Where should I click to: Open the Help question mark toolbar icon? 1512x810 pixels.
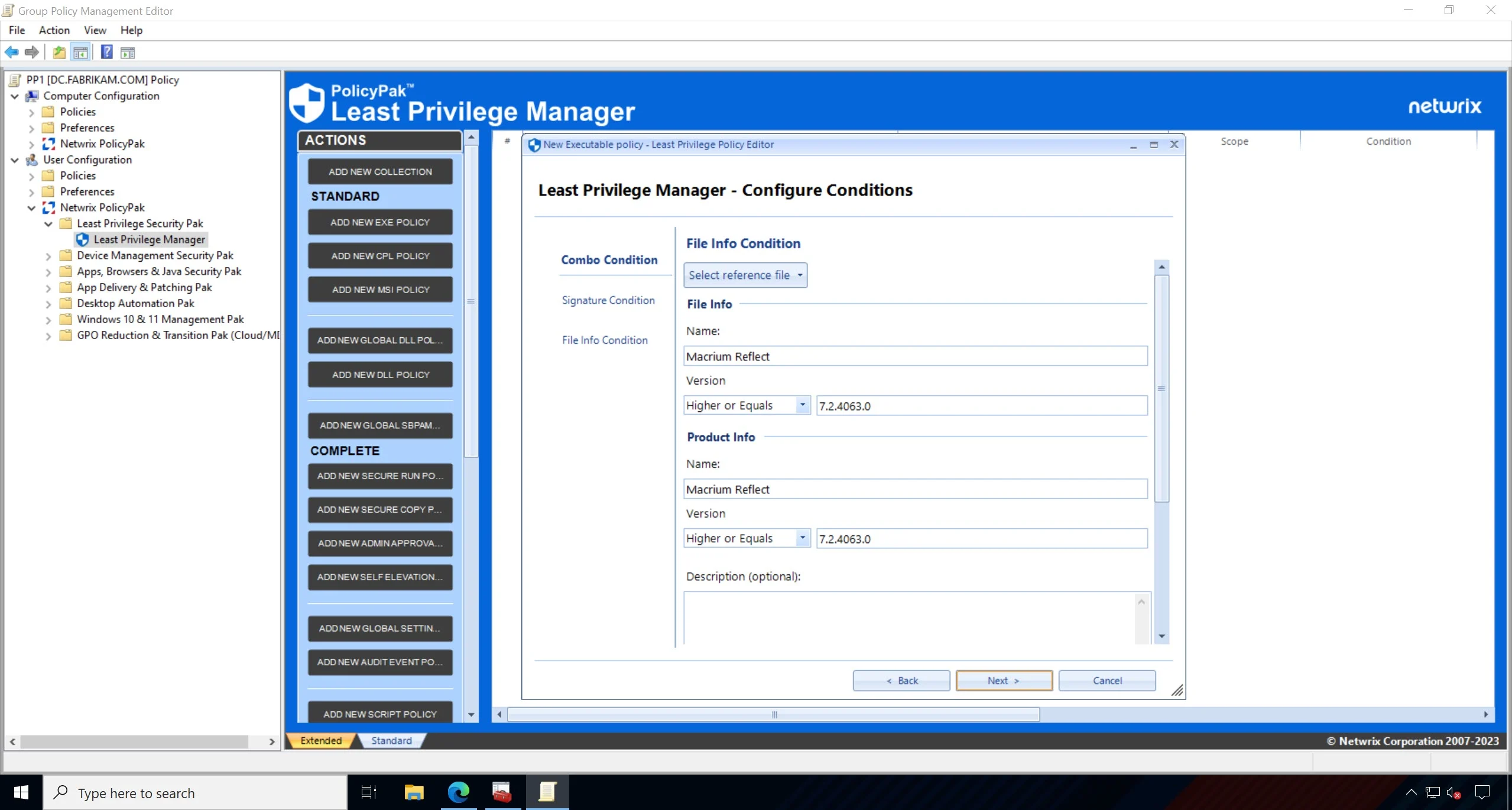coord(106,53)
